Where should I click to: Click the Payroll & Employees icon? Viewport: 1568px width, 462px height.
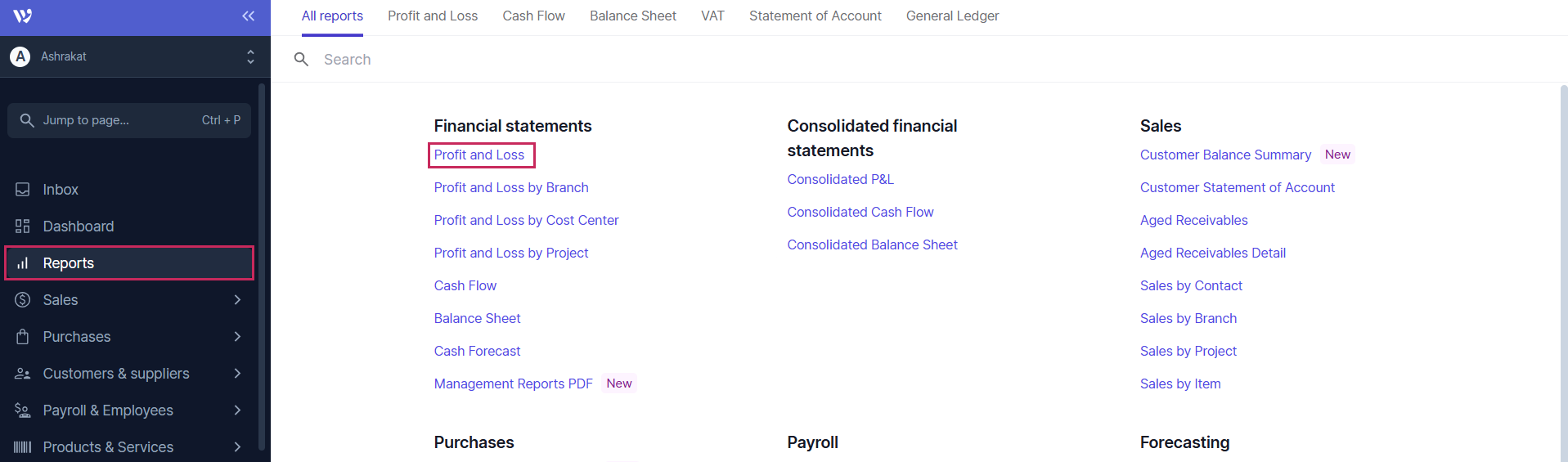(23, 410)
